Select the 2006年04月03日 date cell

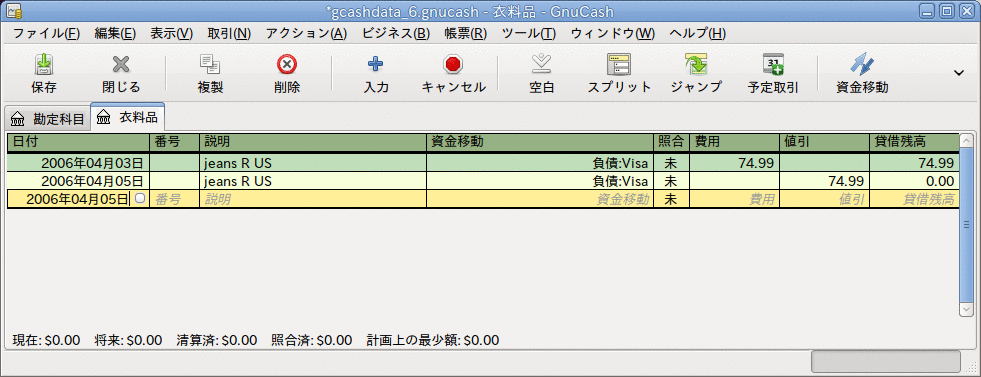78,163
